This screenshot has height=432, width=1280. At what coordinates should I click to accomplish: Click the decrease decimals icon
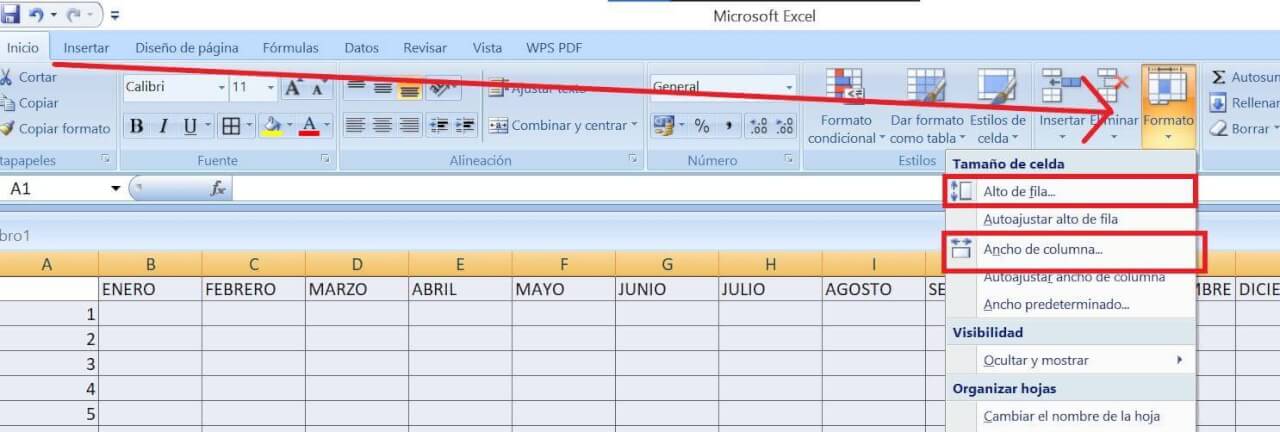(x=785, y=126)
